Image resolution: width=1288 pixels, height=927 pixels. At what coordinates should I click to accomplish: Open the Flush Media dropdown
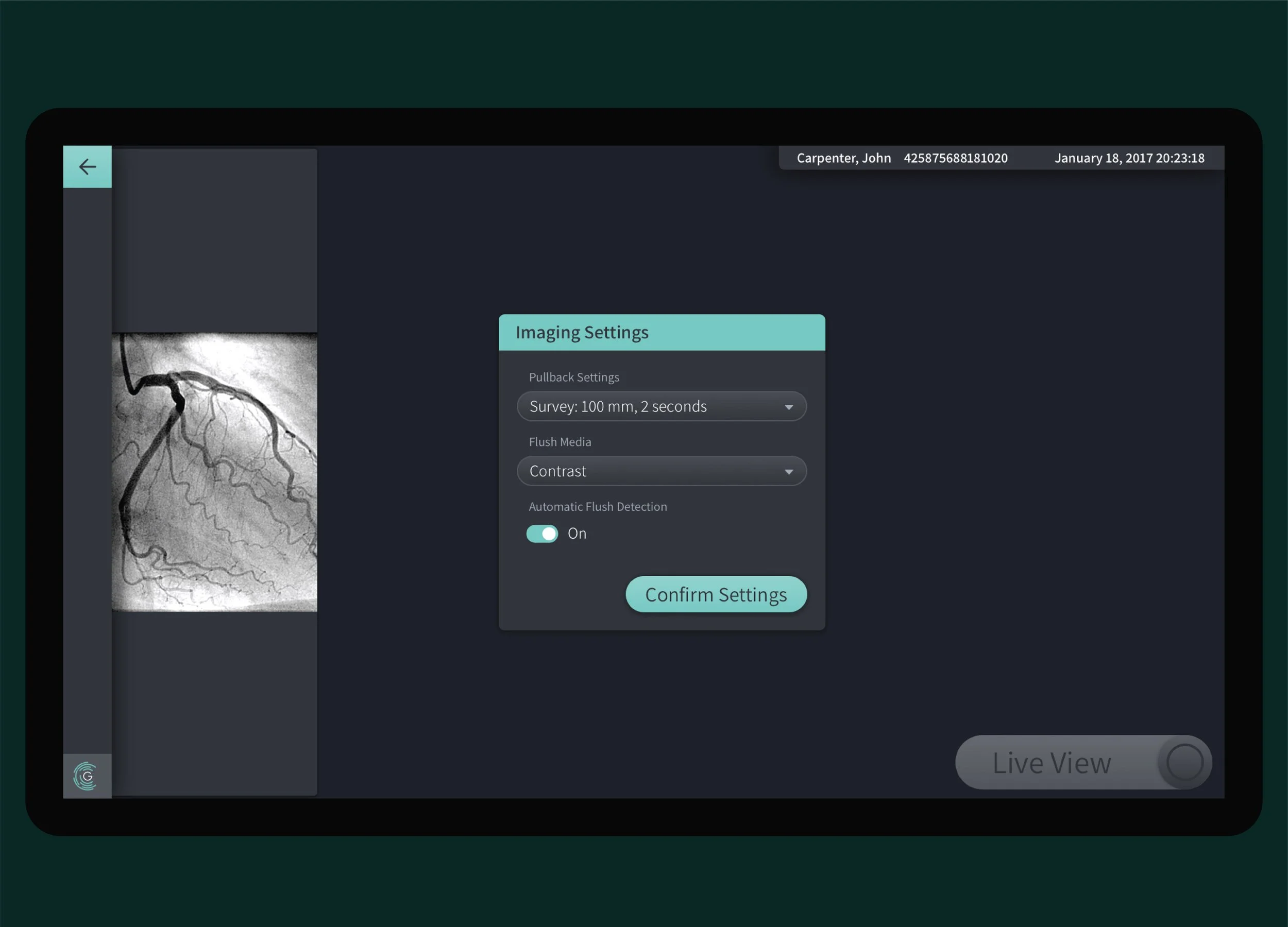(x=661, y=471)
